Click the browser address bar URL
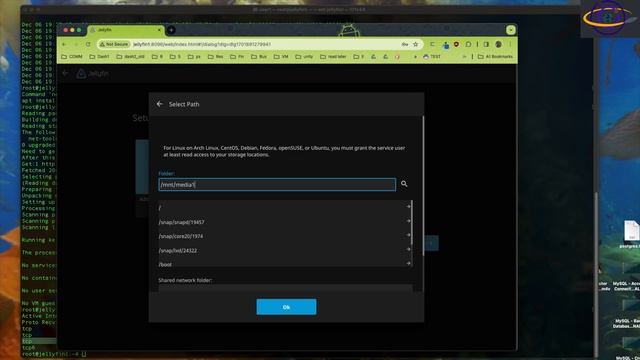Image resolution: width=640 pixels, height=360 pixels. point(202,44)
